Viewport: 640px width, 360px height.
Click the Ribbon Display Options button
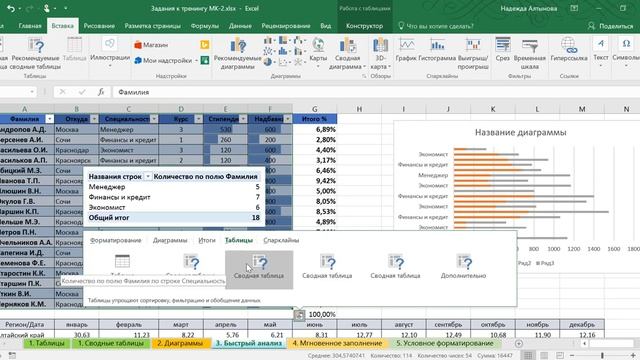574,8
